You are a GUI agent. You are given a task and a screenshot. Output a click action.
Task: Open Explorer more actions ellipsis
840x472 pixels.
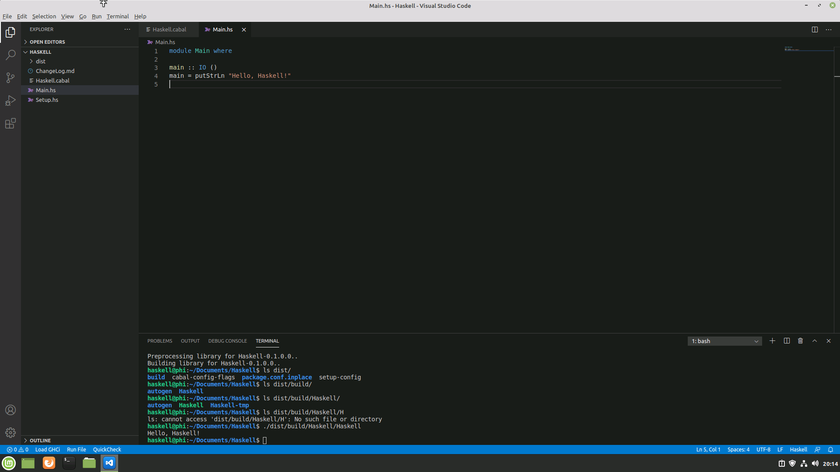[127, 29]
